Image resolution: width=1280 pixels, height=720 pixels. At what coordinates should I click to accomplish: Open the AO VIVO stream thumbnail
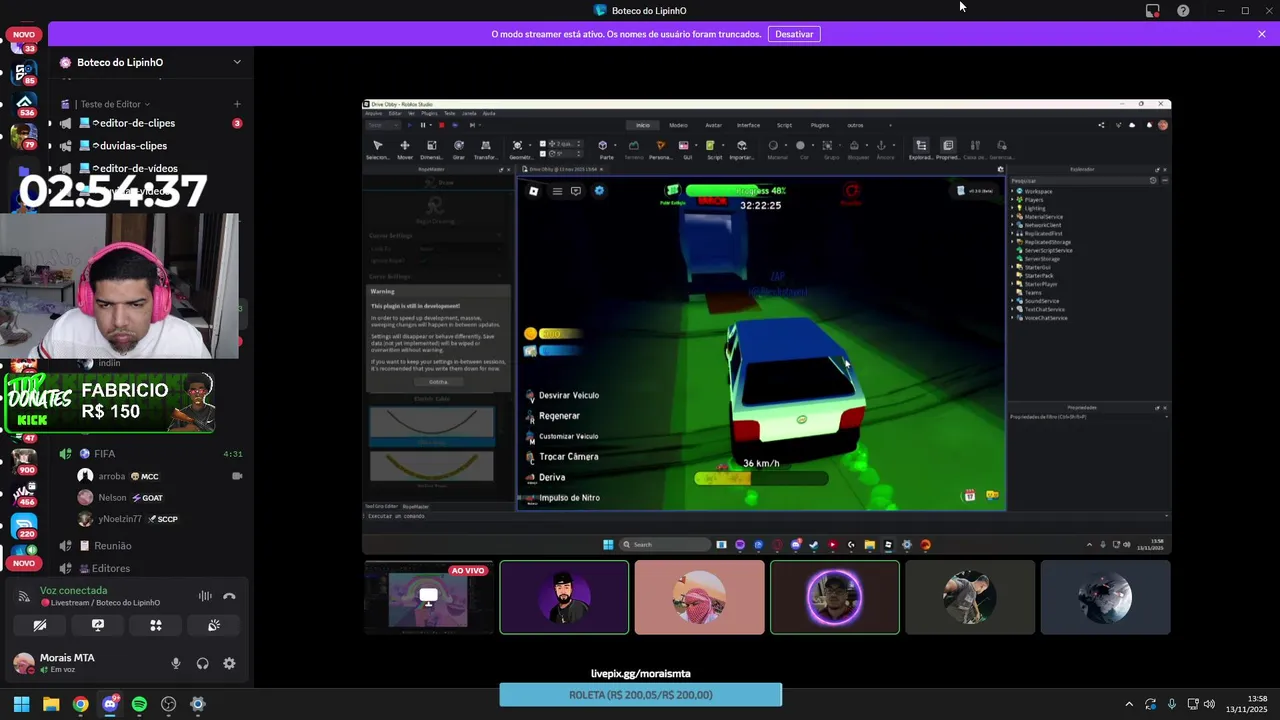point(429,597)
